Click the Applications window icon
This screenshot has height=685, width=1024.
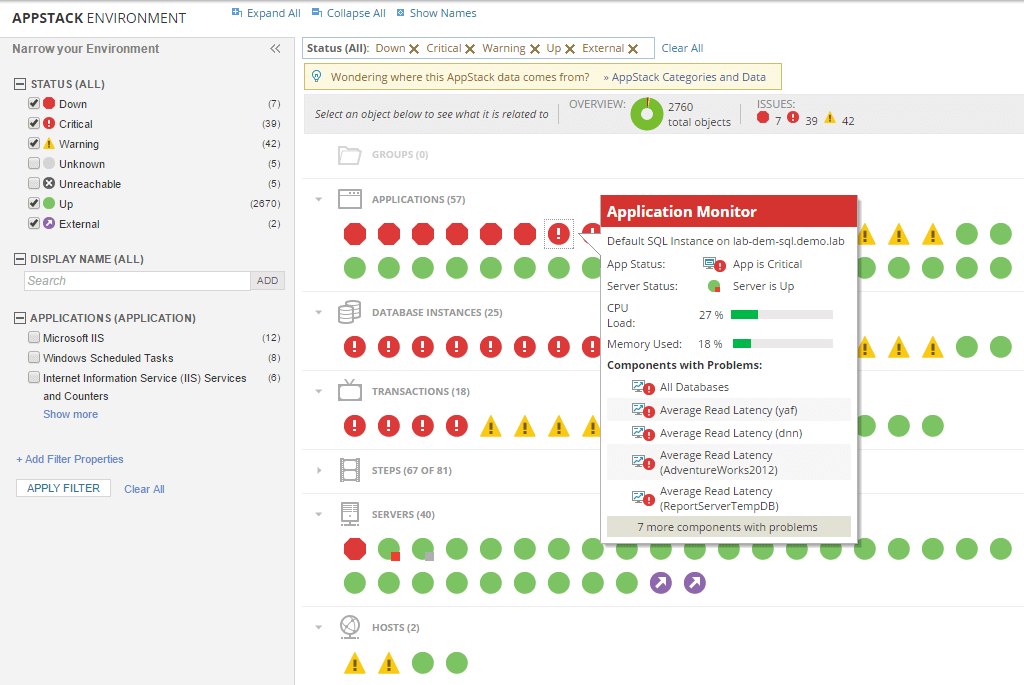click(349, 199)
